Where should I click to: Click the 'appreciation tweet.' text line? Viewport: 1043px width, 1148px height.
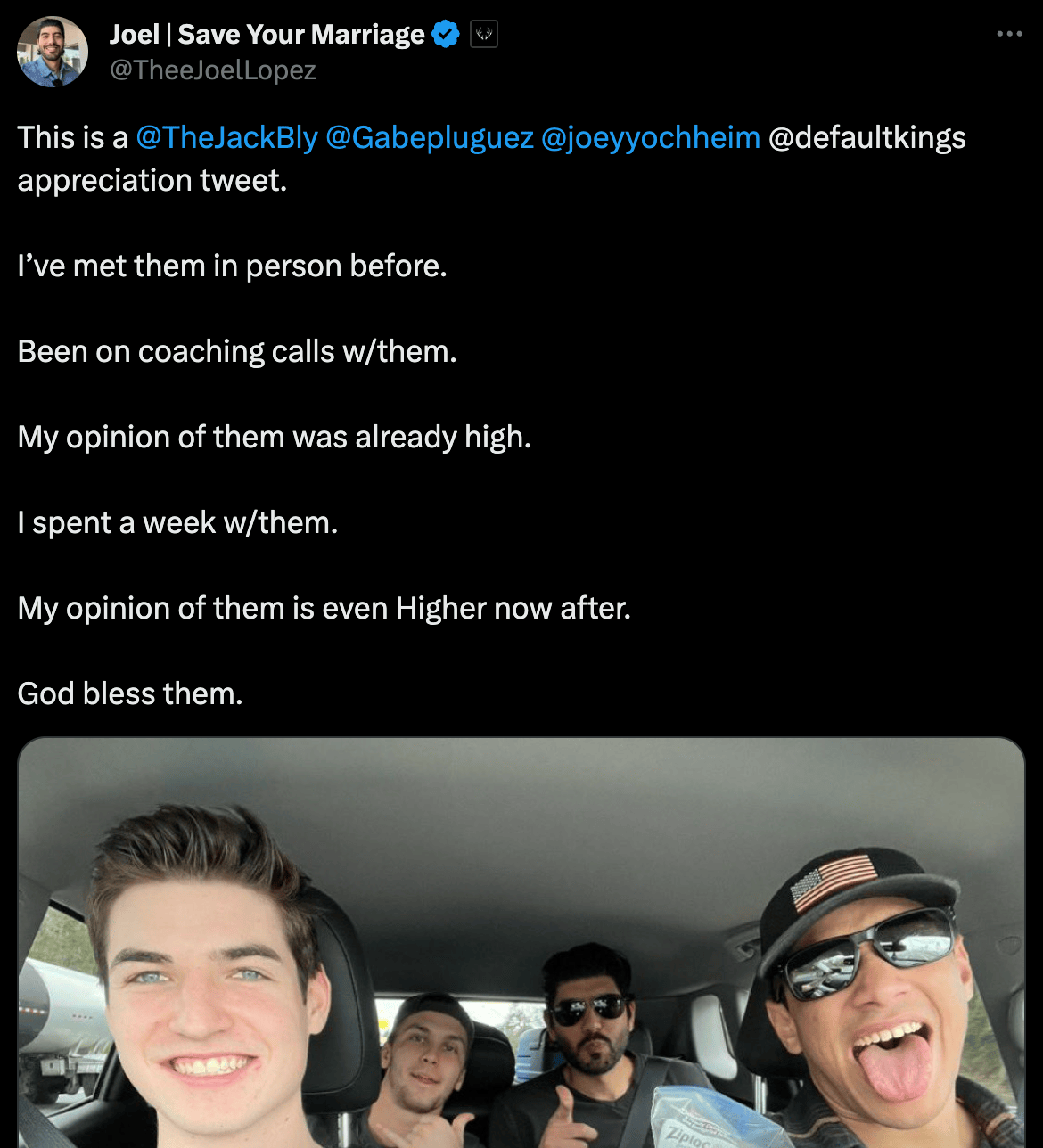(x=152, y=180)
